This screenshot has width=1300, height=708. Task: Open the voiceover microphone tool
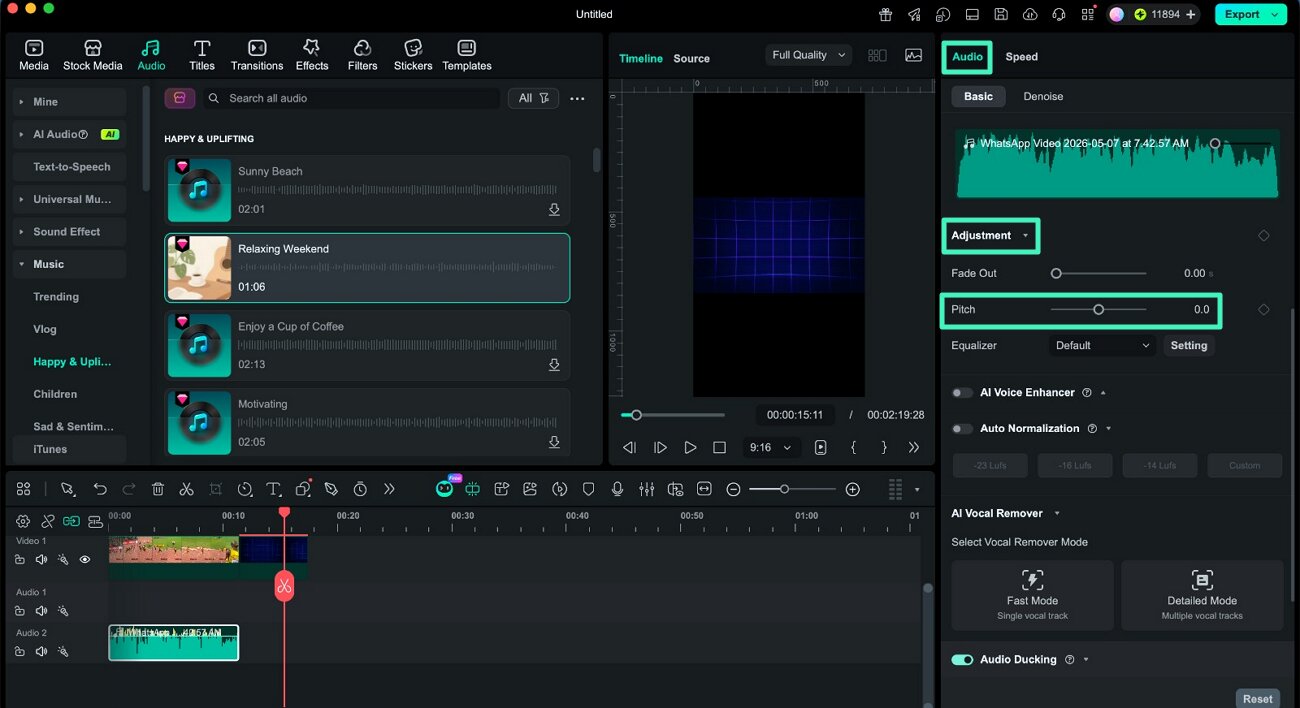(618, 489)
